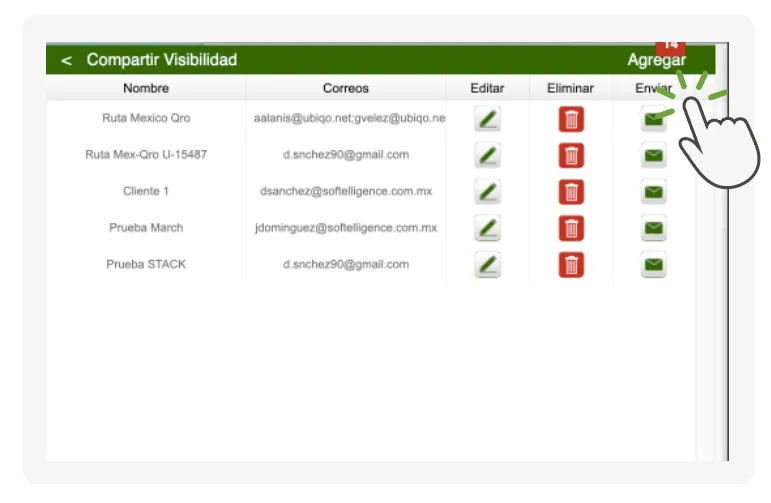
Task: Send email for Prueba March
Action: [x=653, y=228]
